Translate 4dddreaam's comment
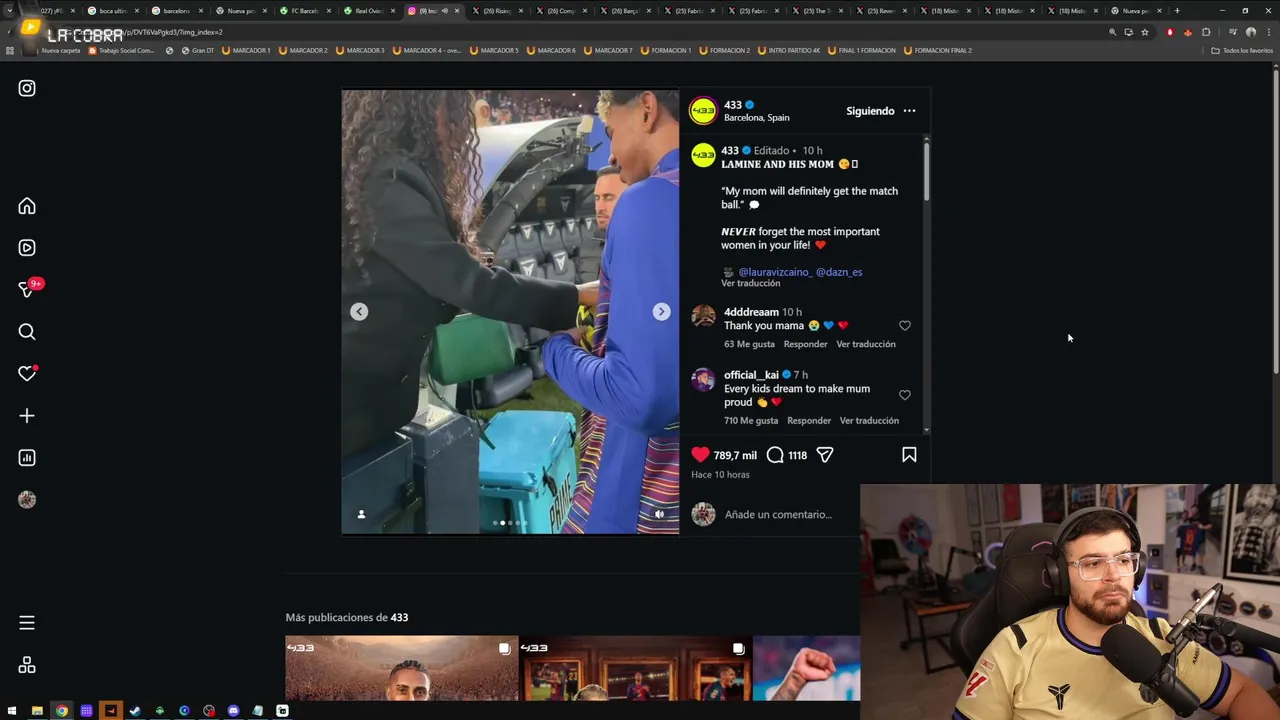 pyautogui.click(x=866, y=344)
